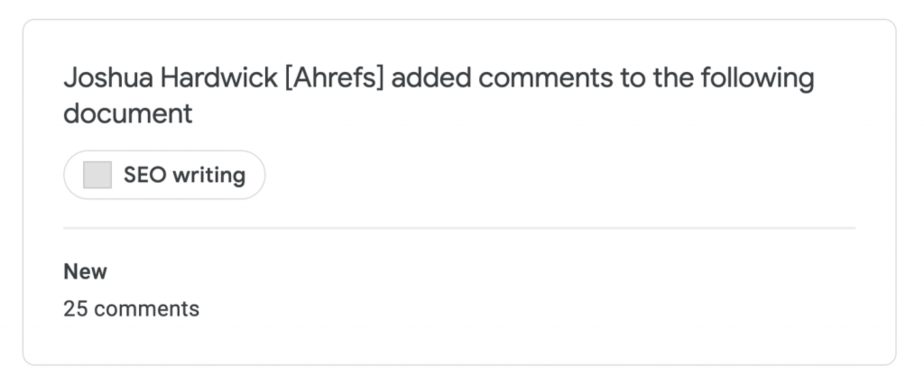
Task: Click the "[Ahrefs]" tag in the heading
Action: click(x=334, y=78)
